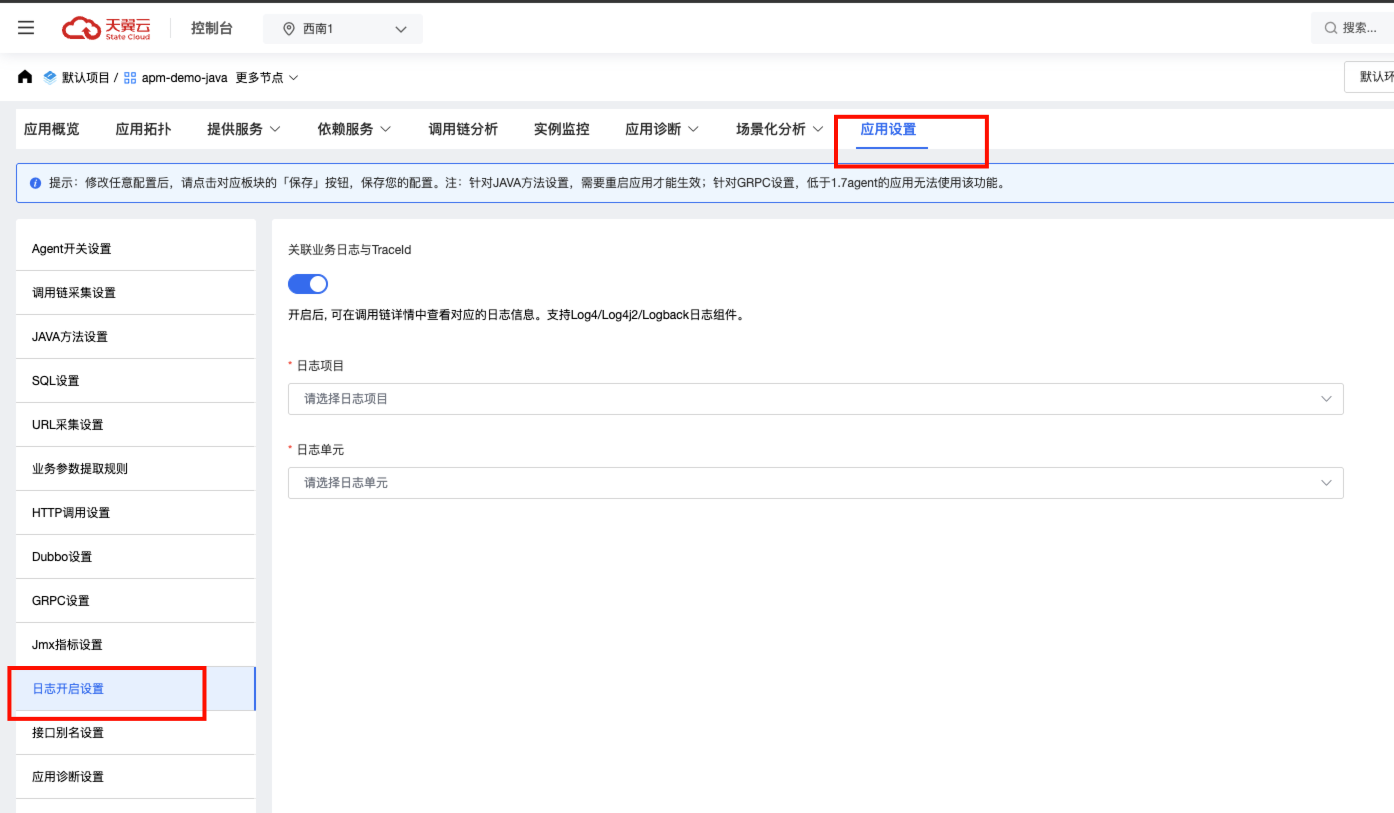Viewport: 1394px width, 813px height.
Task: Open the 西南1 region selector
Action: [343, 29]
